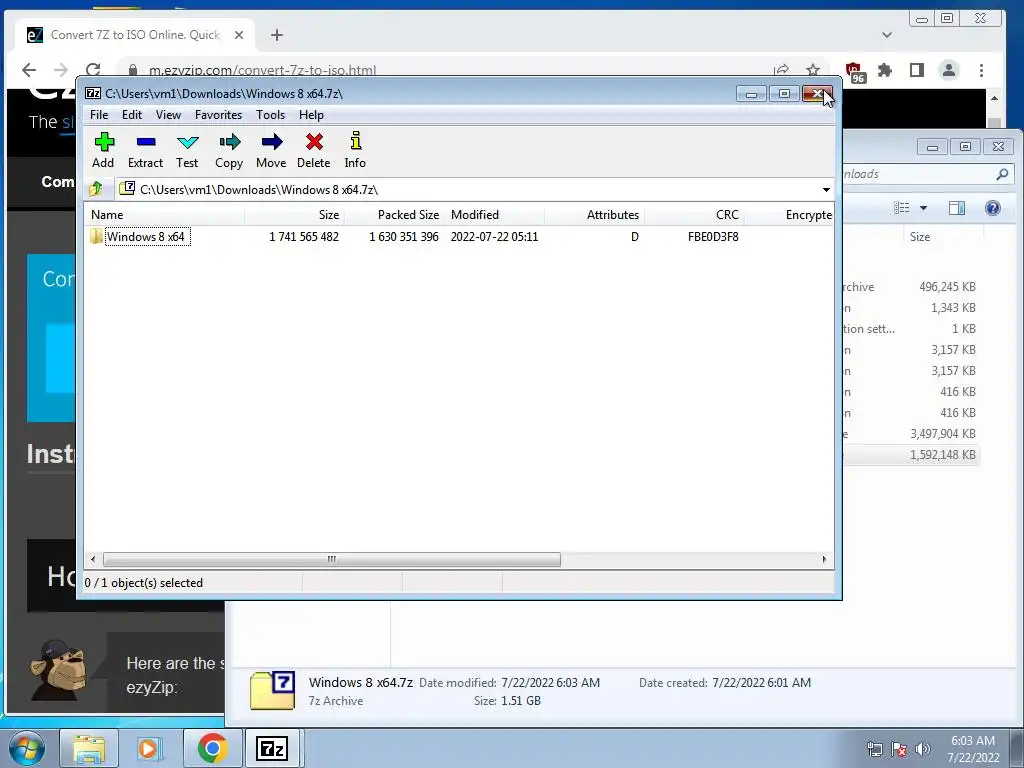Click the Chrome address bar URL
This screenshot has height=768, width=1024.
click(262, 70)
